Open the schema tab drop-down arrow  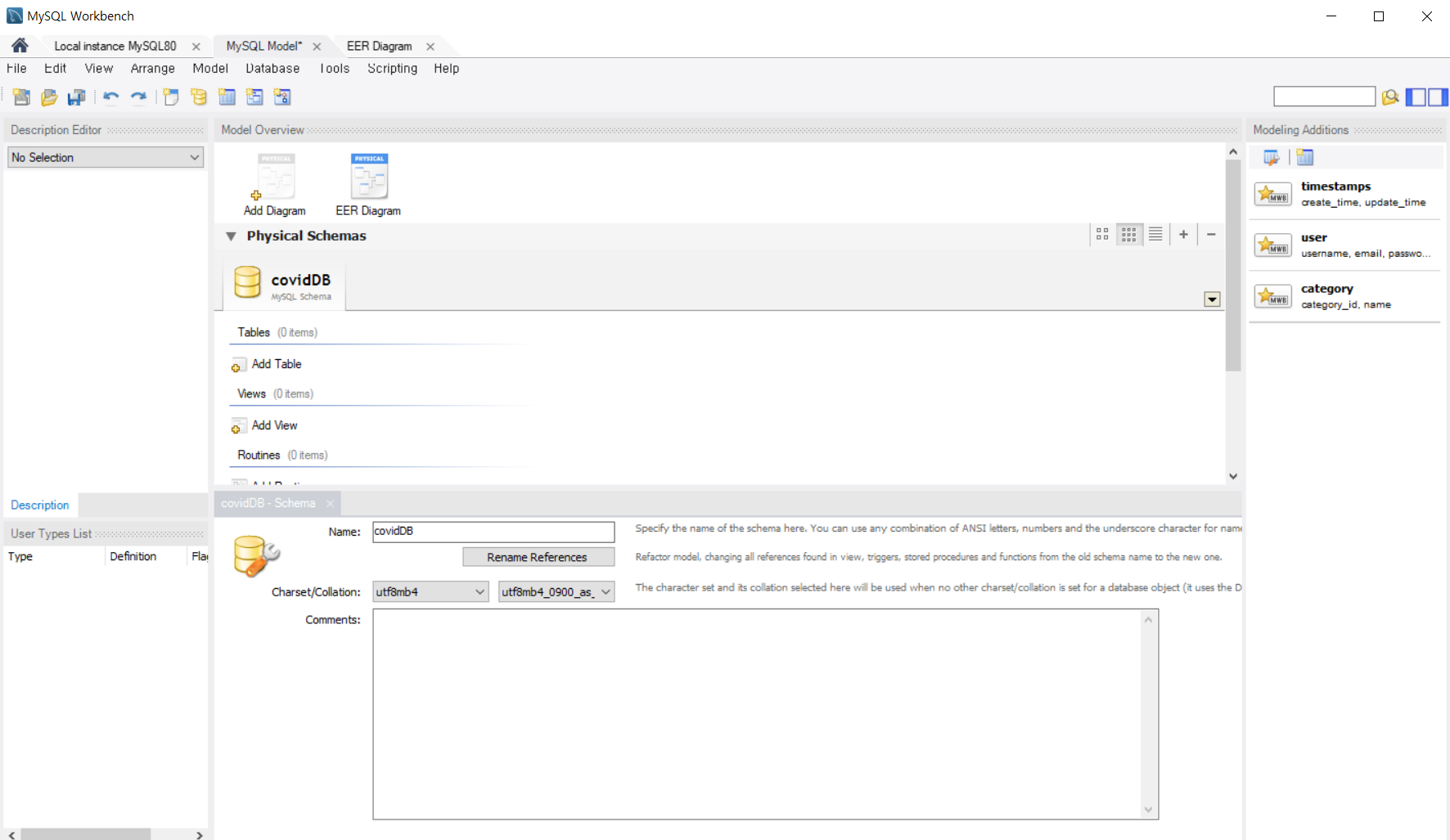tap(1212, 299)
